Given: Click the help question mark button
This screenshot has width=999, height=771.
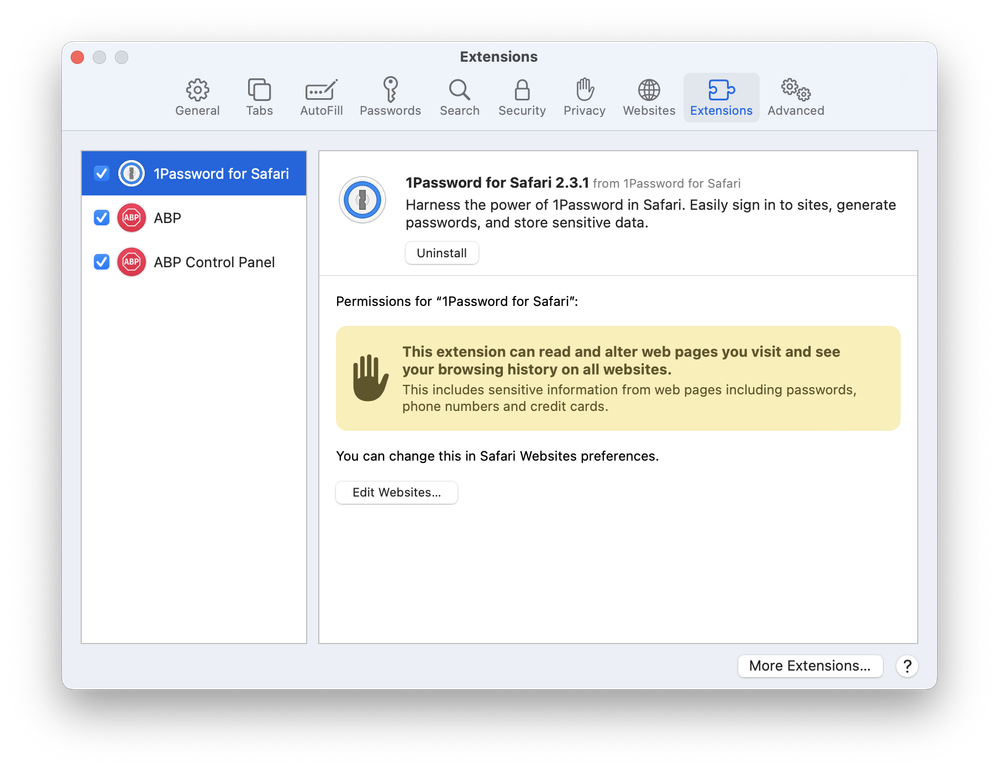Looking at the screenshot, I should click(x=907, y=666).
